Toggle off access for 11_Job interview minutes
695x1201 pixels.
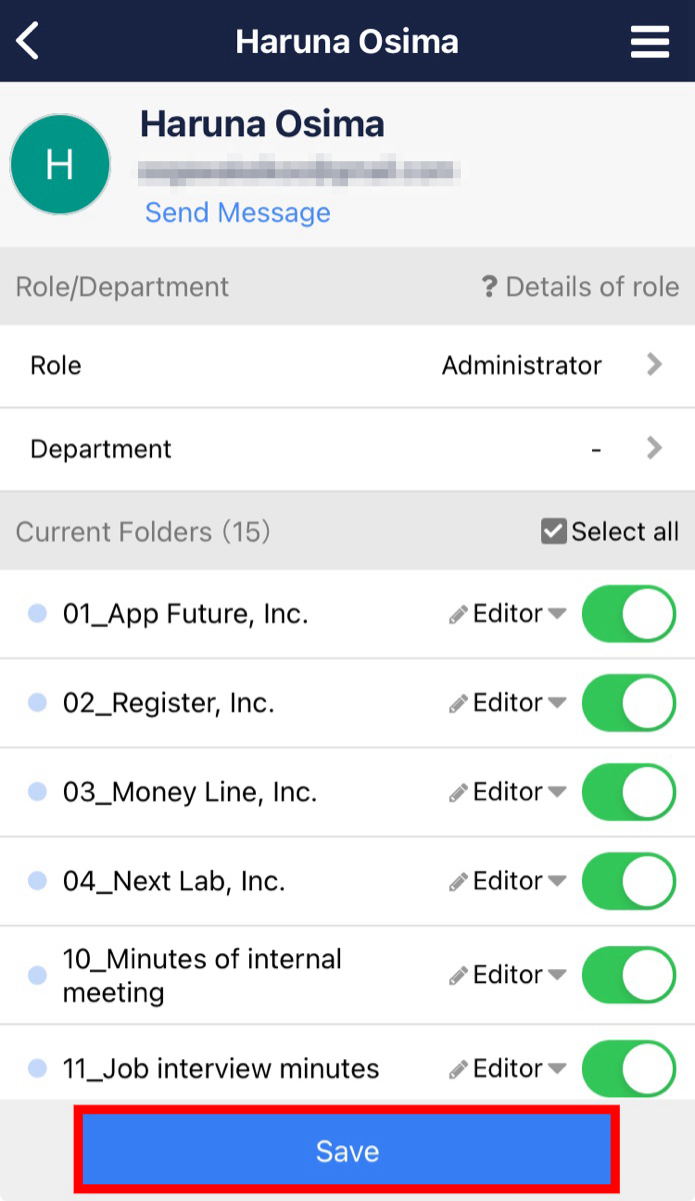pos(628,1068)
